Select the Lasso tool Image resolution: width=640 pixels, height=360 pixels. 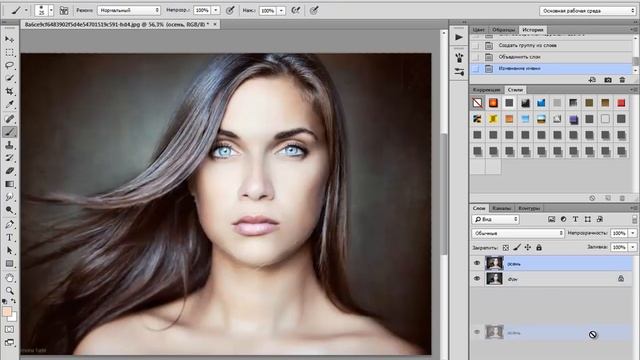[x=9, y=65]
